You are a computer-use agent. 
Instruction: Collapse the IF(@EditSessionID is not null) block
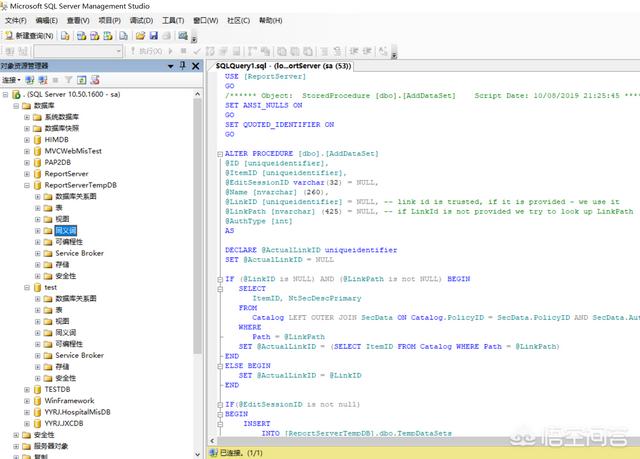tap(220, 405)
